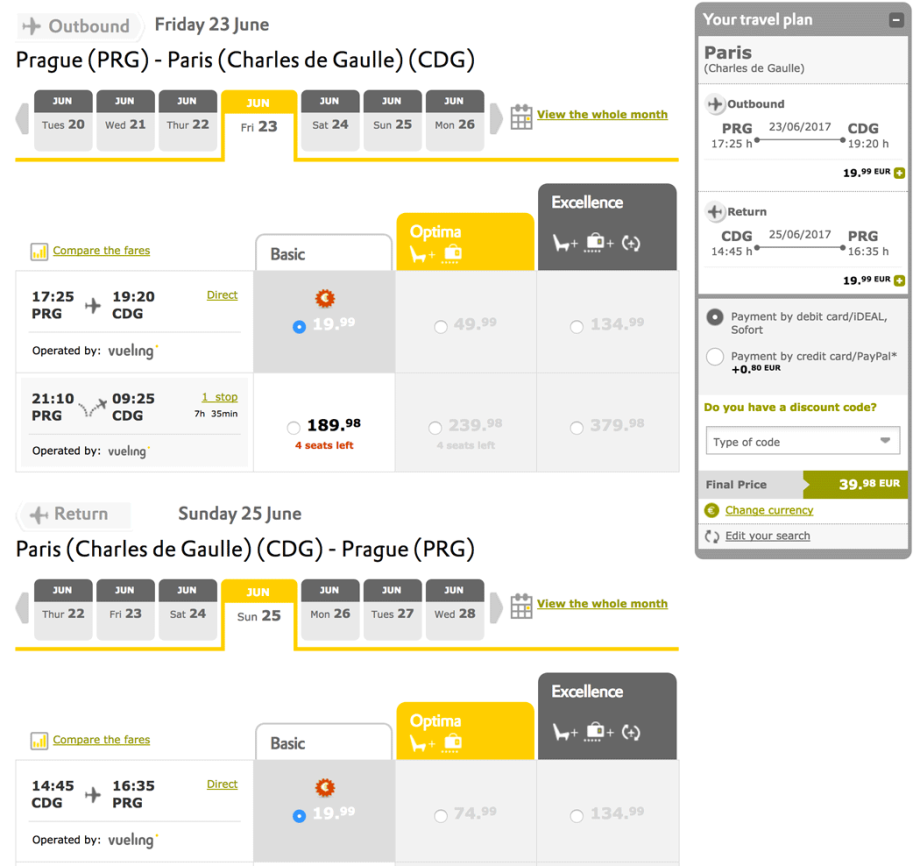Click next dates arrow in outbound date strip

pos(496,118)
